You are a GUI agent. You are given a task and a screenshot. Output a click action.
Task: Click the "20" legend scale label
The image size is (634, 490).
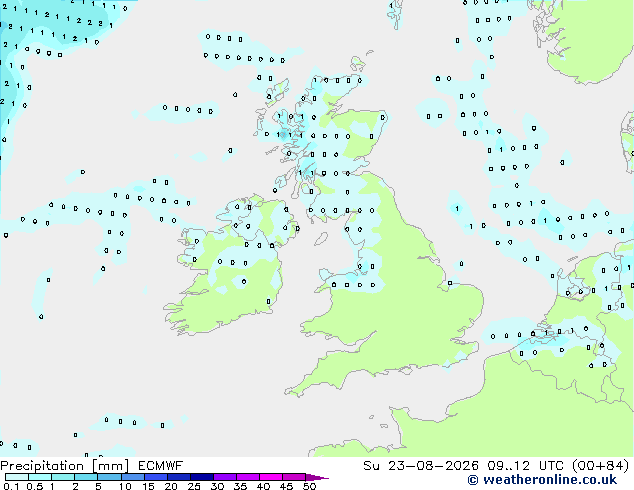click(171, 486)
